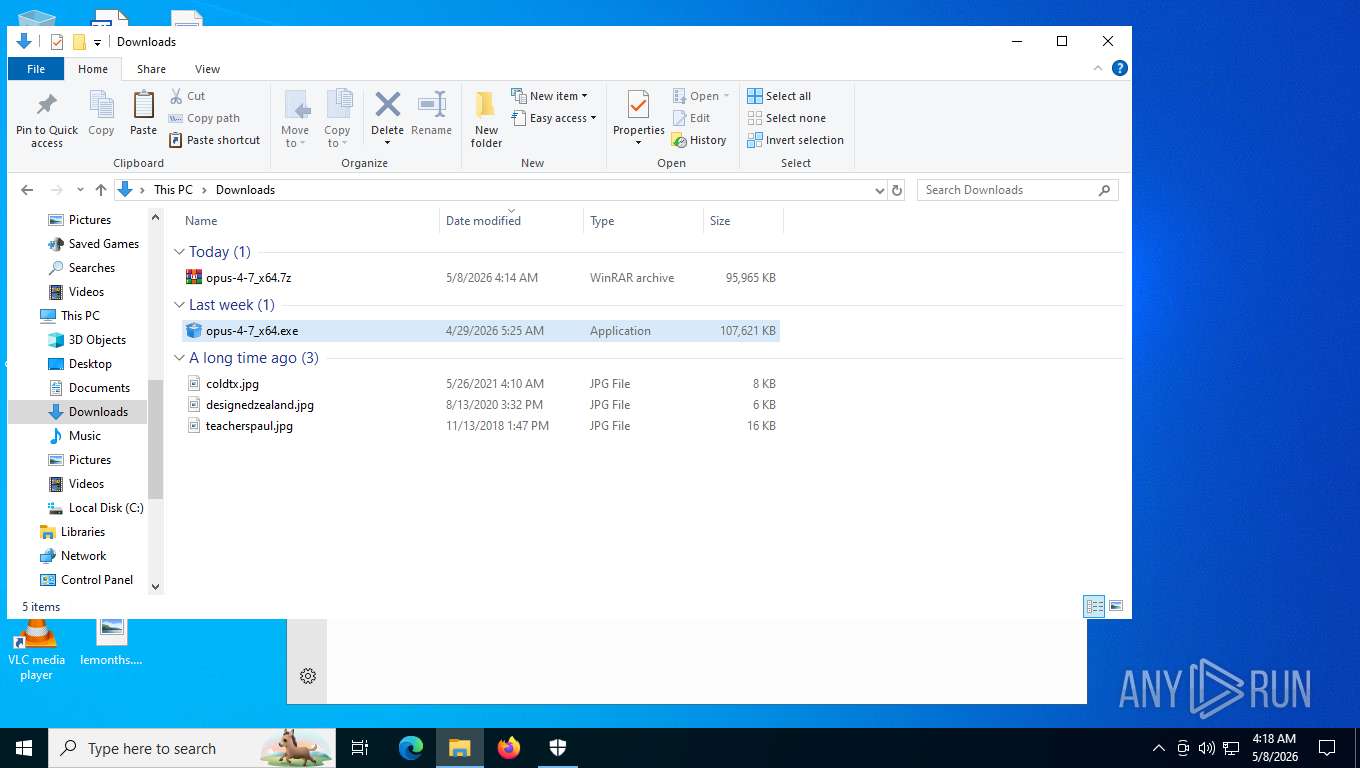This screenshot has width=1360, height=768.
Task: Click Invert selection
Action: click(796, 140)
